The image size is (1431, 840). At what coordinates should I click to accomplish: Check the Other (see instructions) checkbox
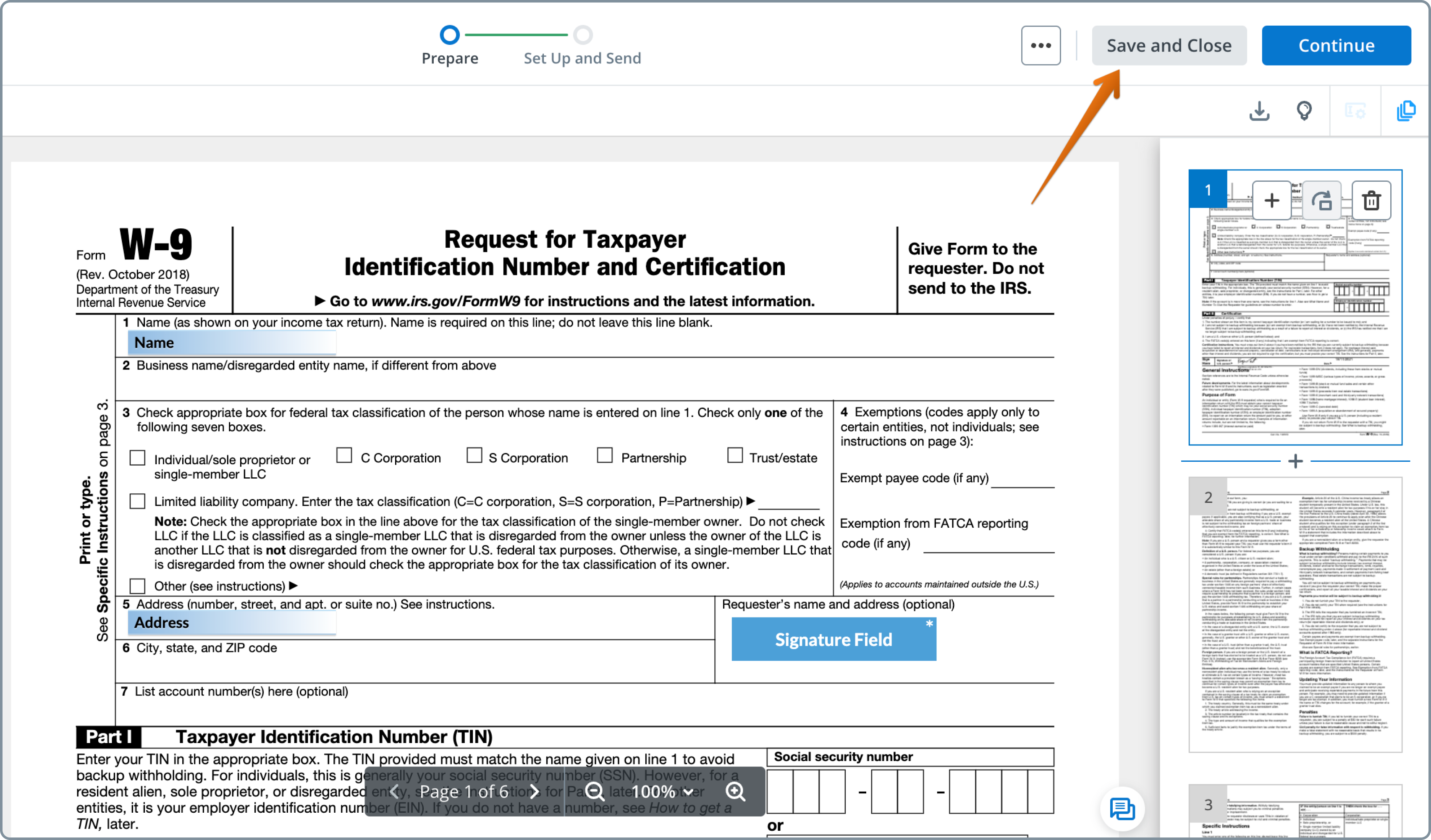pyautogui.click(x=137, y=586)
